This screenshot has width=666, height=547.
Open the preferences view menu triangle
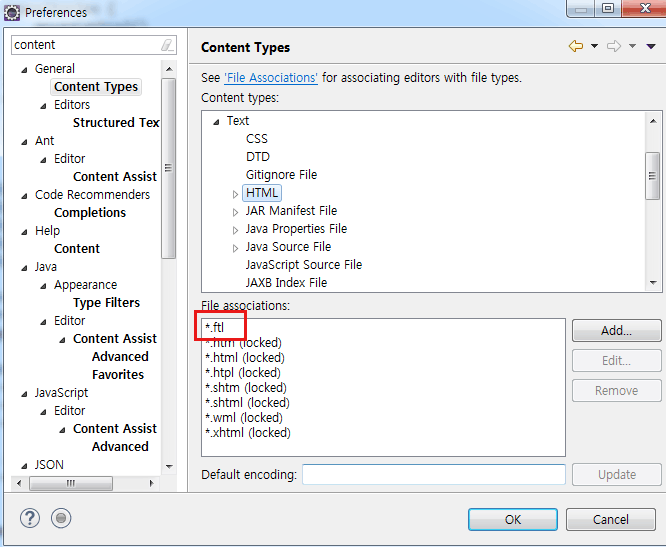[651, 46]
